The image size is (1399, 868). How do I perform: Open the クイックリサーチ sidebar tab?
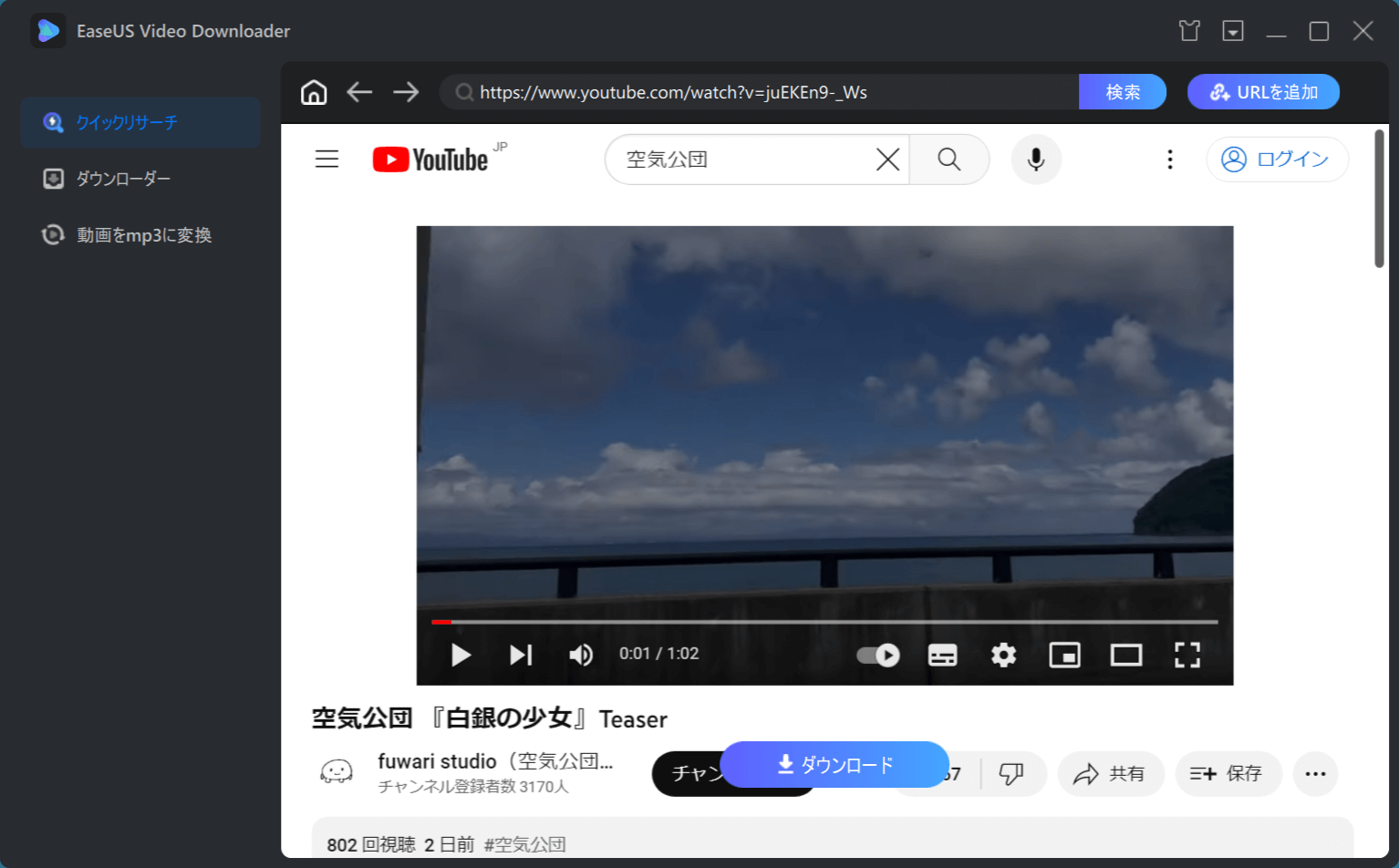(140, 122)
